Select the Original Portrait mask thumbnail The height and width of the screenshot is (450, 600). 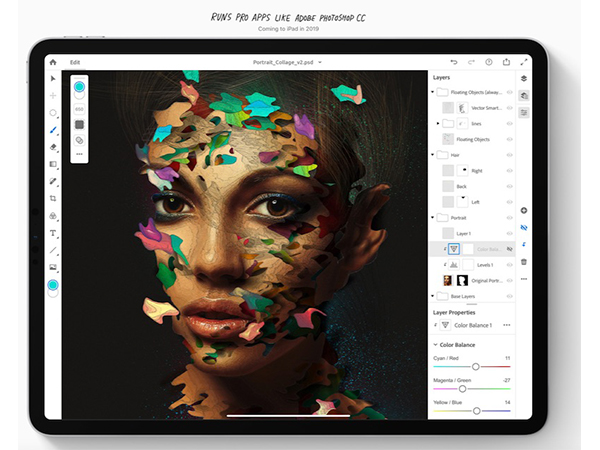click(x=463, y=280)
